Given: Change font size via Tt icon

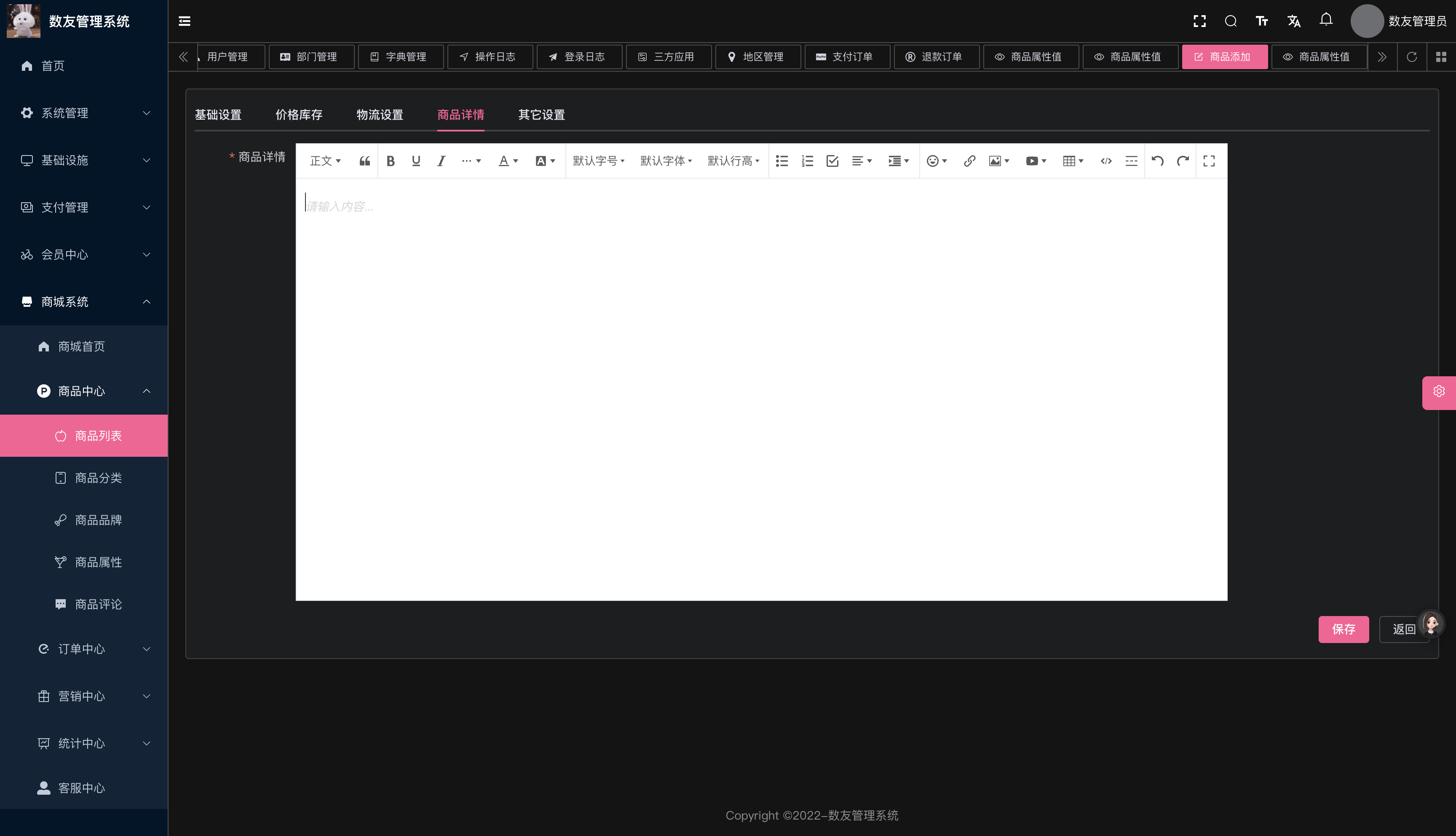Looking at the screenshot, I should (x=1261, y=21).
